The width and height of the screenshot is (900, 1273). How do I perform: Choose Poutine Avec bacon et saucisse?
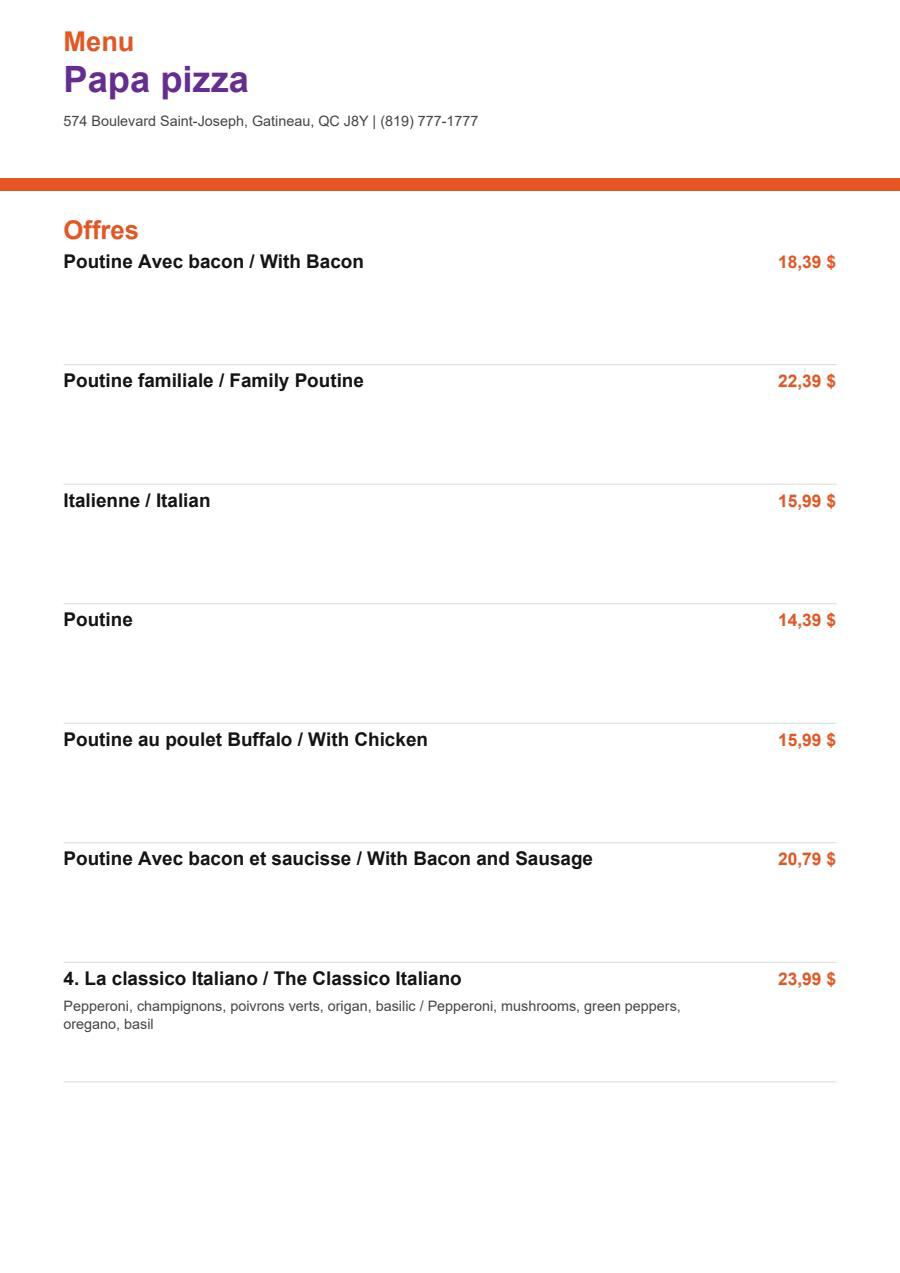[x=328, y=859]
